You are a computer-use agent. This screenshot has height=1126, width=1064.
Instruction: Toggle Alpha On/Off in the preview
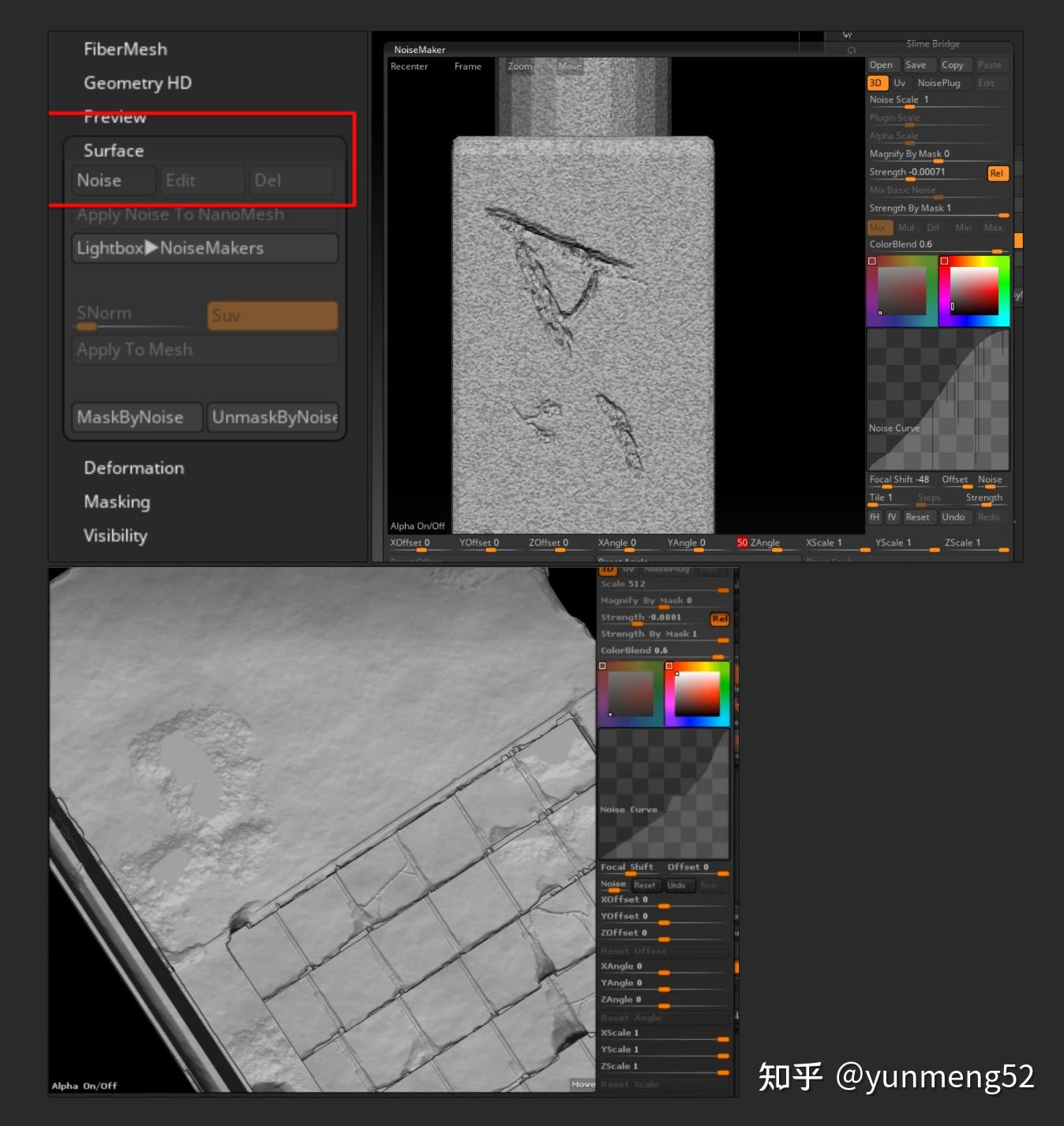coord(417,525)
